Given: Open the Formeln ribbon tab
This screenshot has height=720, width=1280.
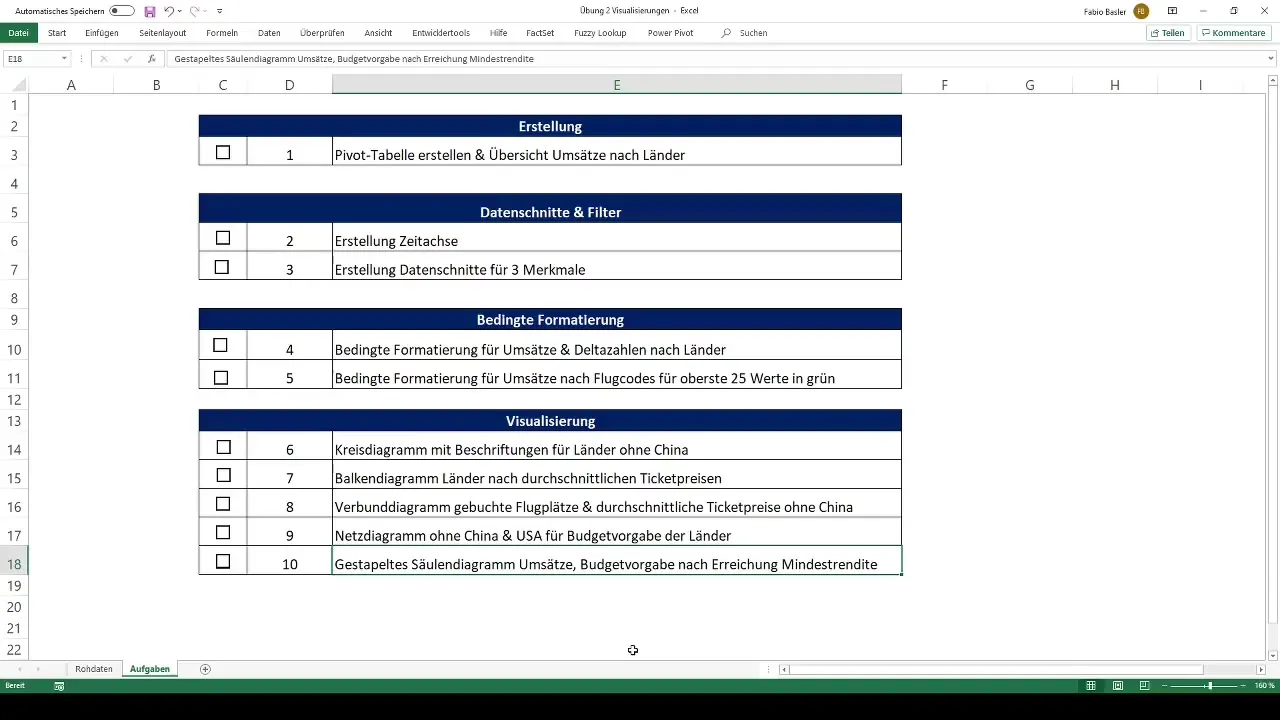Looking at the screenshot, I should (x=222, y=33).
